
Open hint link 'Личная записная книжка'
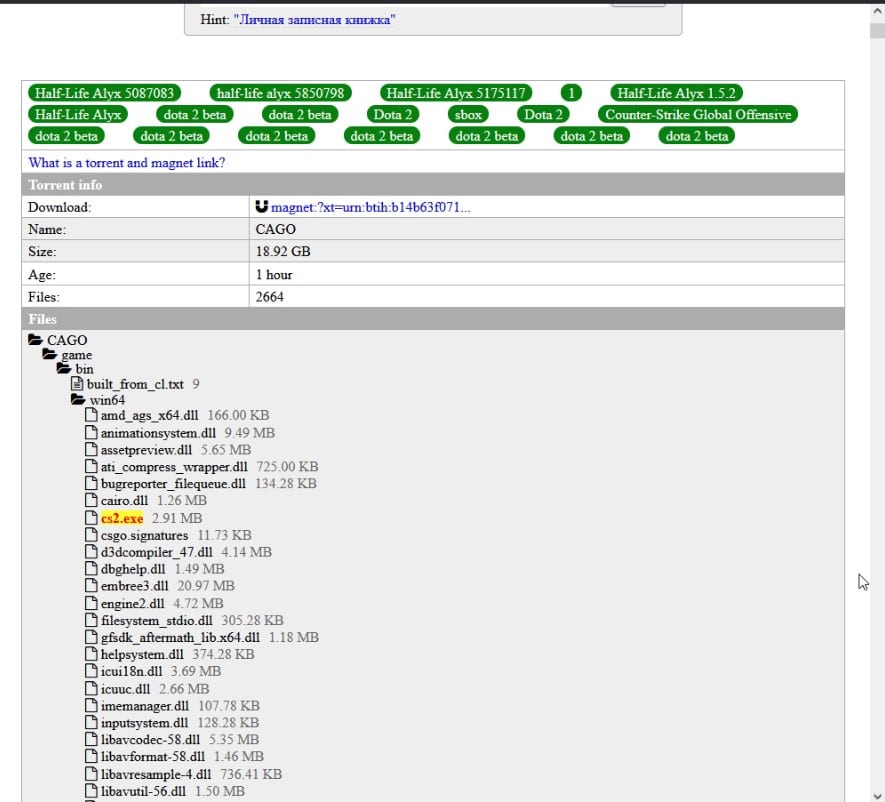(314, 20)
